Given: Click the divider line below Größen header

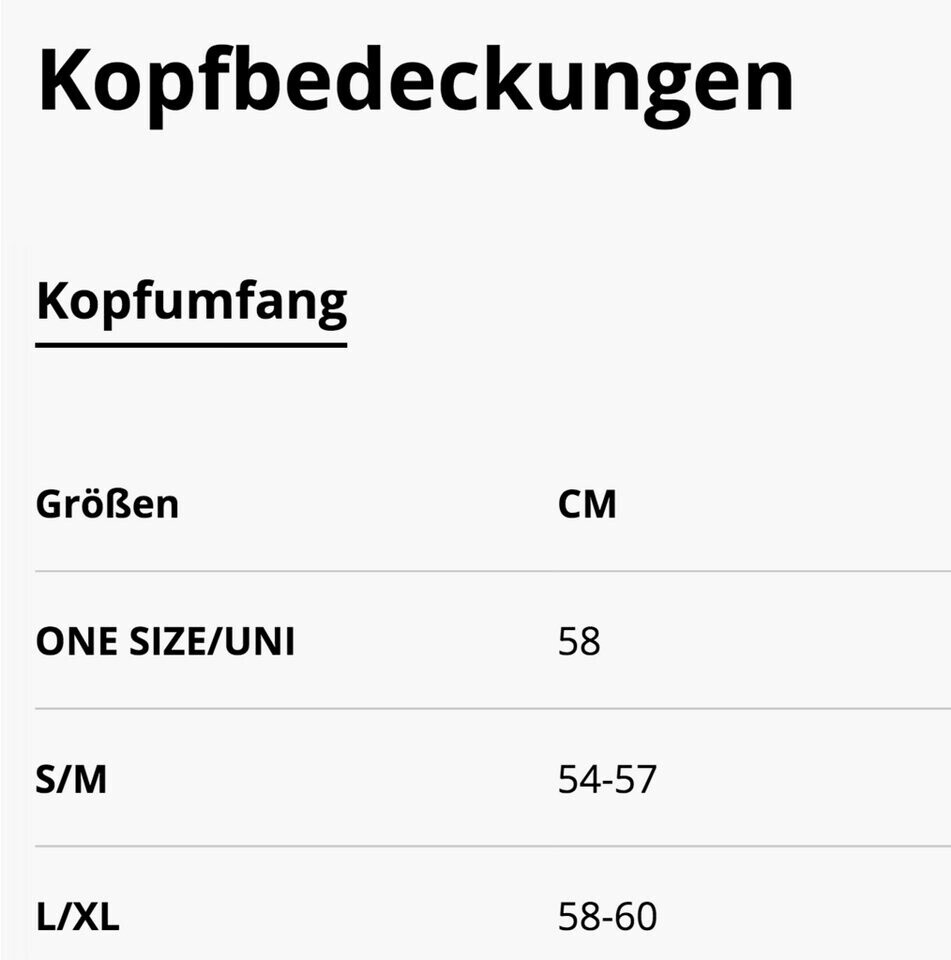Looking at the screenshot, I should (490, 572).
